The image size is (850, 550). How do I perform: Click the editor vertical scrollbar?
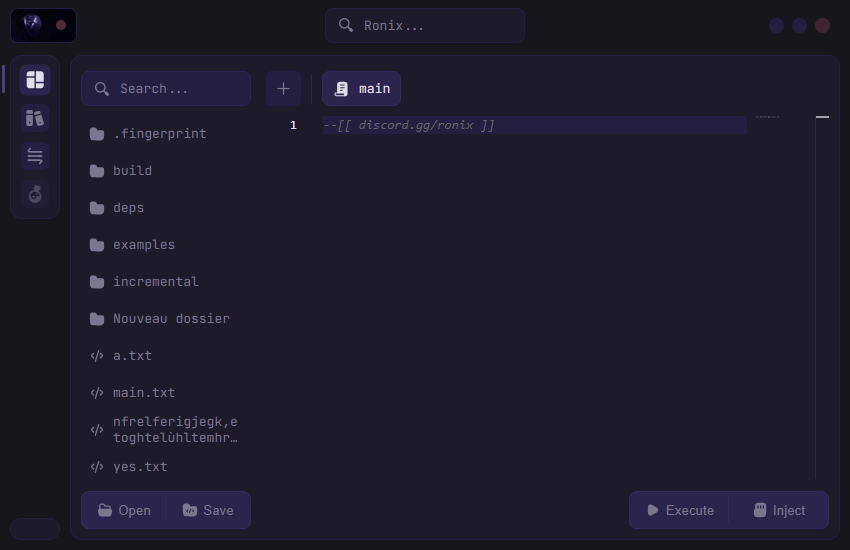[822, 297]
